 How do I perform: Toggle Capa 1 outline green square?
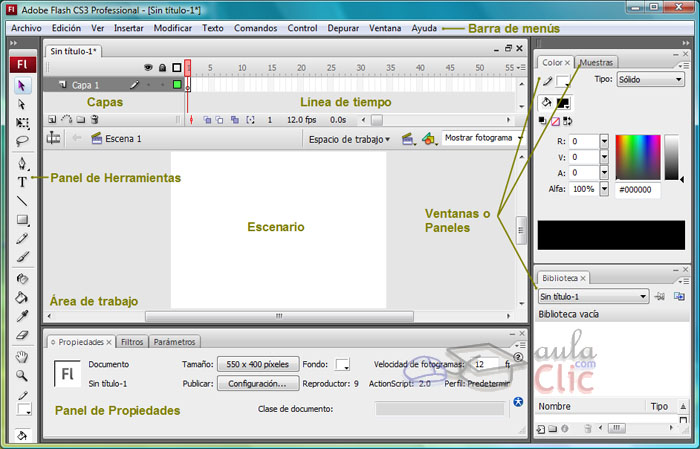pos(177,84)
